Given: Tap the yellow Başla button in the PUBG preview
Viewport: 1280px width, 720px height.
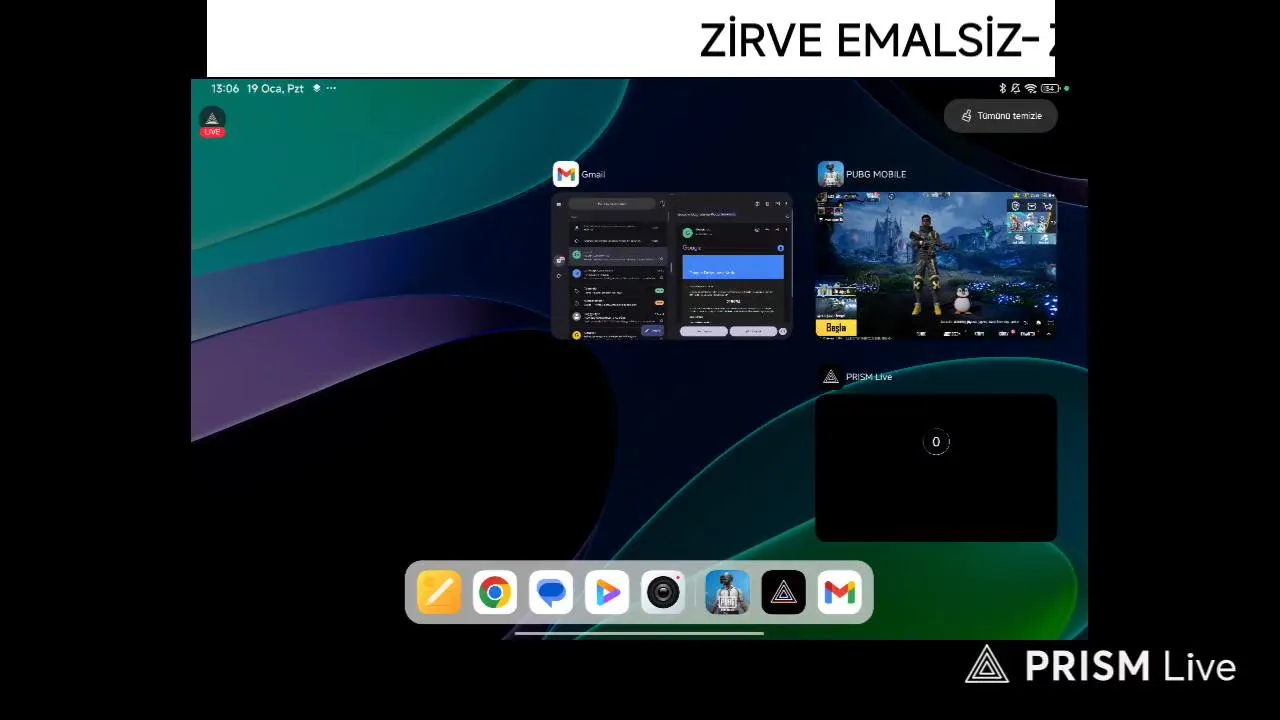Looking at the screenshot, I should point(836,327).
